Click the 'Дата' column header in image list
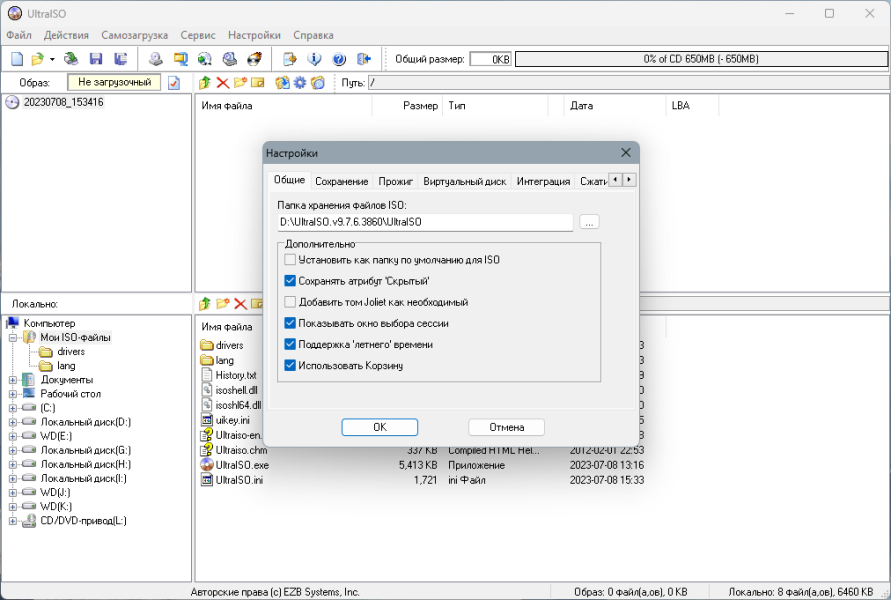The height and width of the screenshot is (600, 891). click(614, 106)
